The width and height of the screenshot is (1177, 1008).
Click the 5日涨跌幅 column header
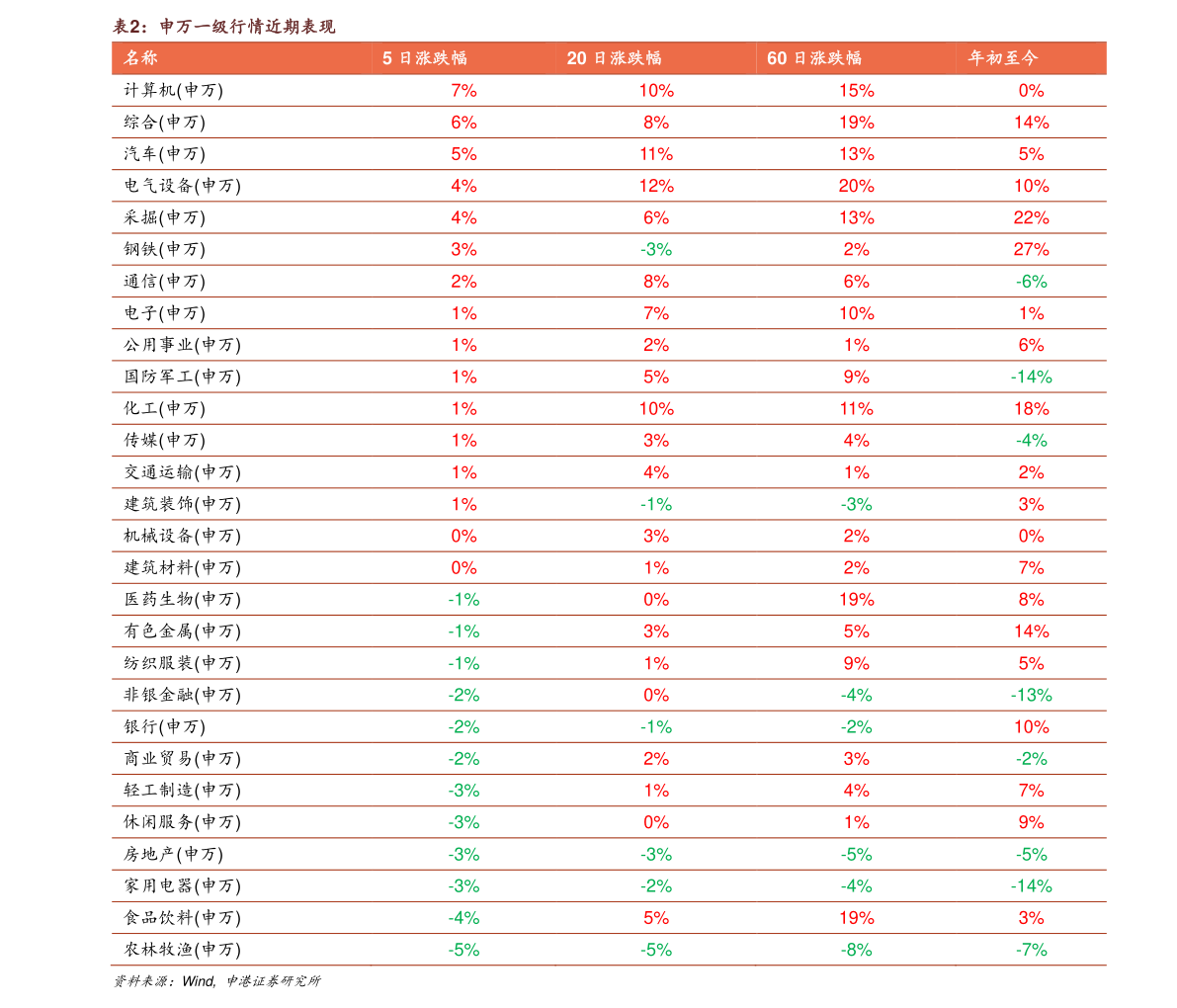[x=424, y=58]
